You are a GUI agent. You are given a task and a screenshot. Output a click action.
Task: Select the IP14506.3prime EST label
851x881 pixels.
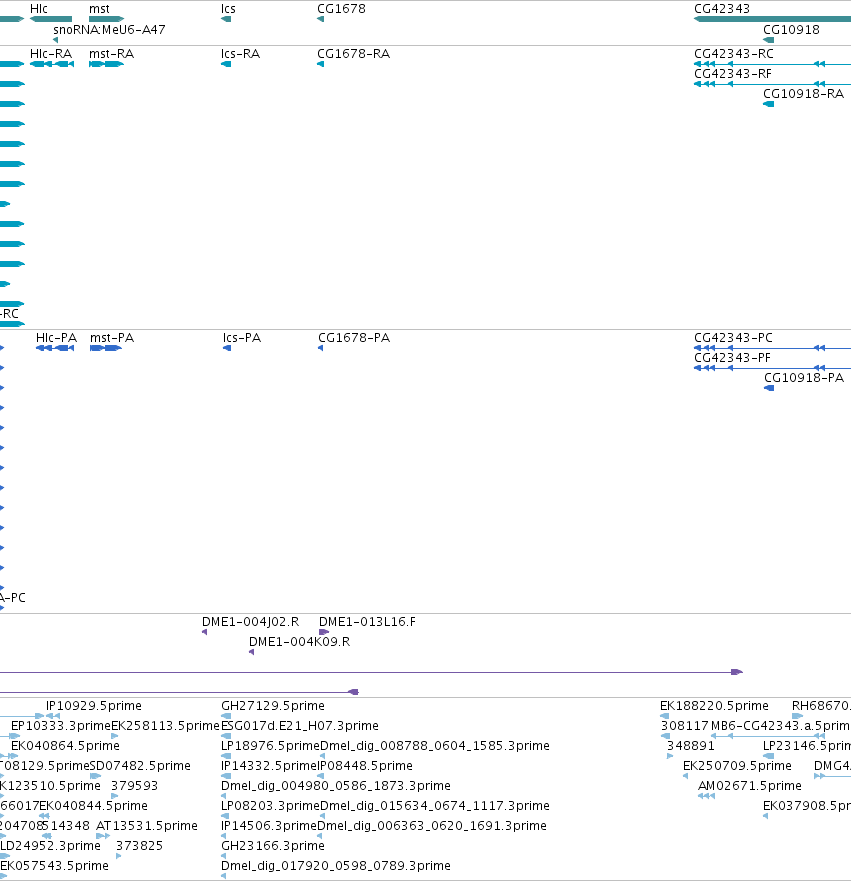(269, 826)
